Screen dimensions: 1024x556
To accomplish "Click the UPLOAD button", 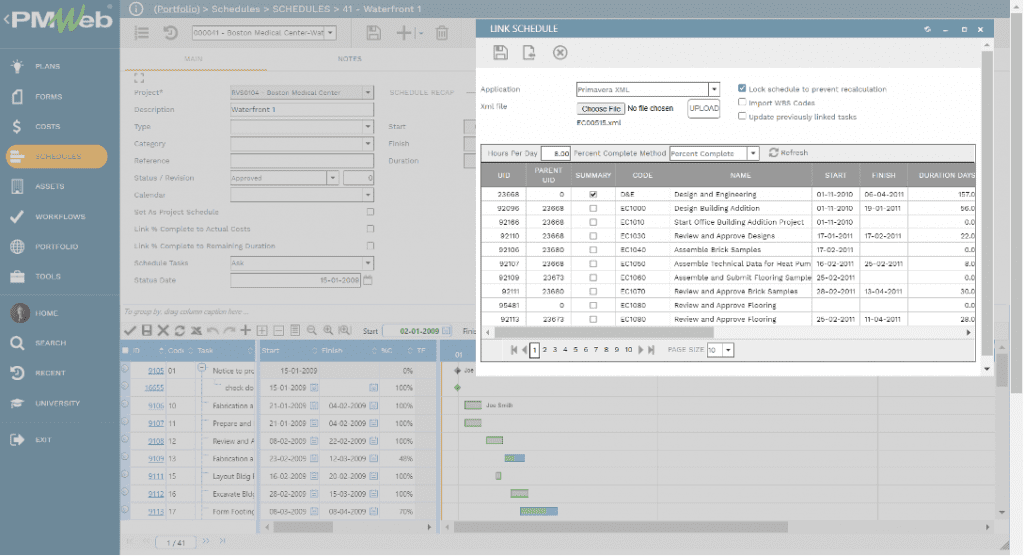I will [704, 108].
